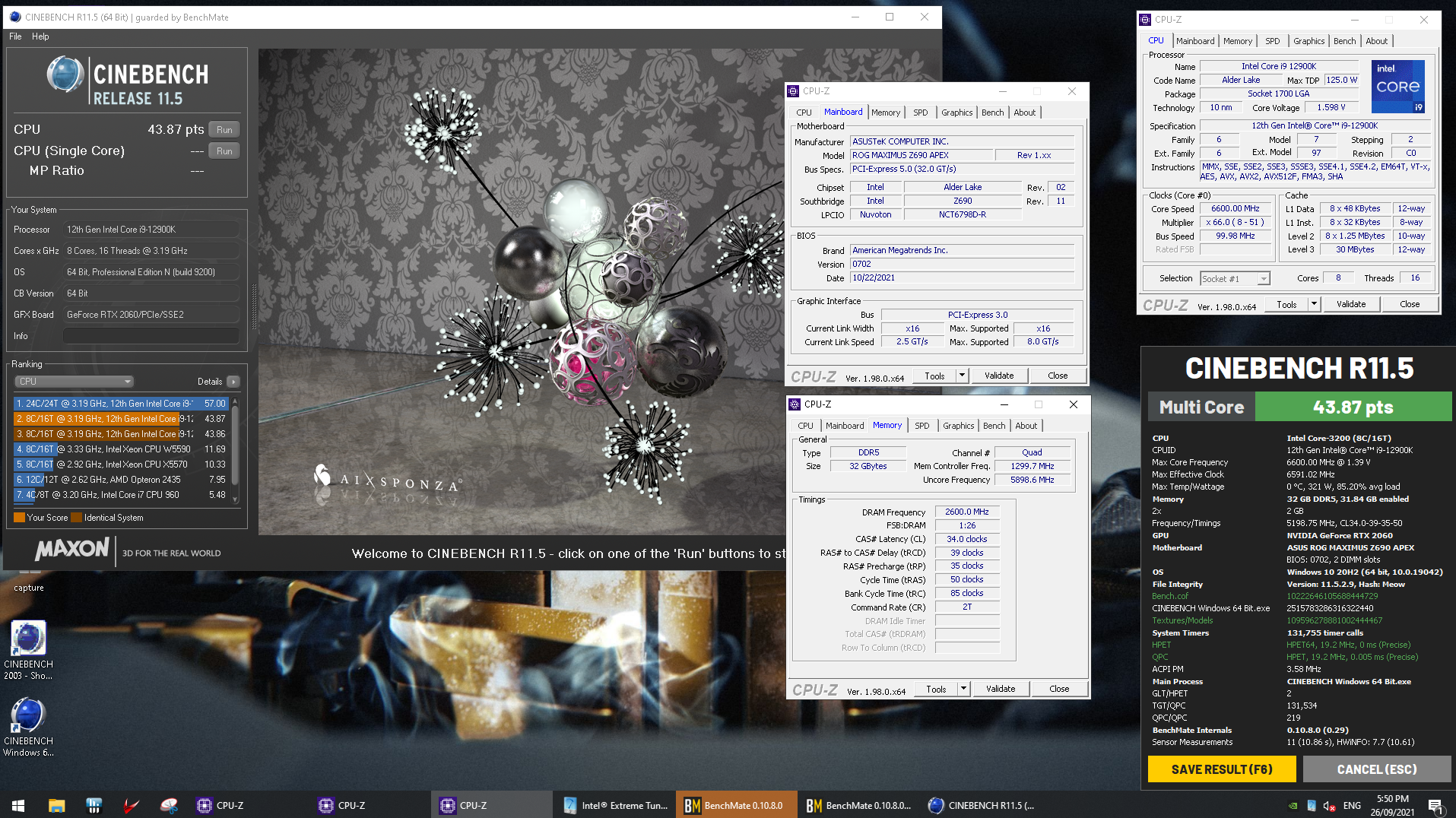Click CANCEL (ESC) in BenchMate panel
This screenshot has height=818, width=1456.
pos(1377,769)
